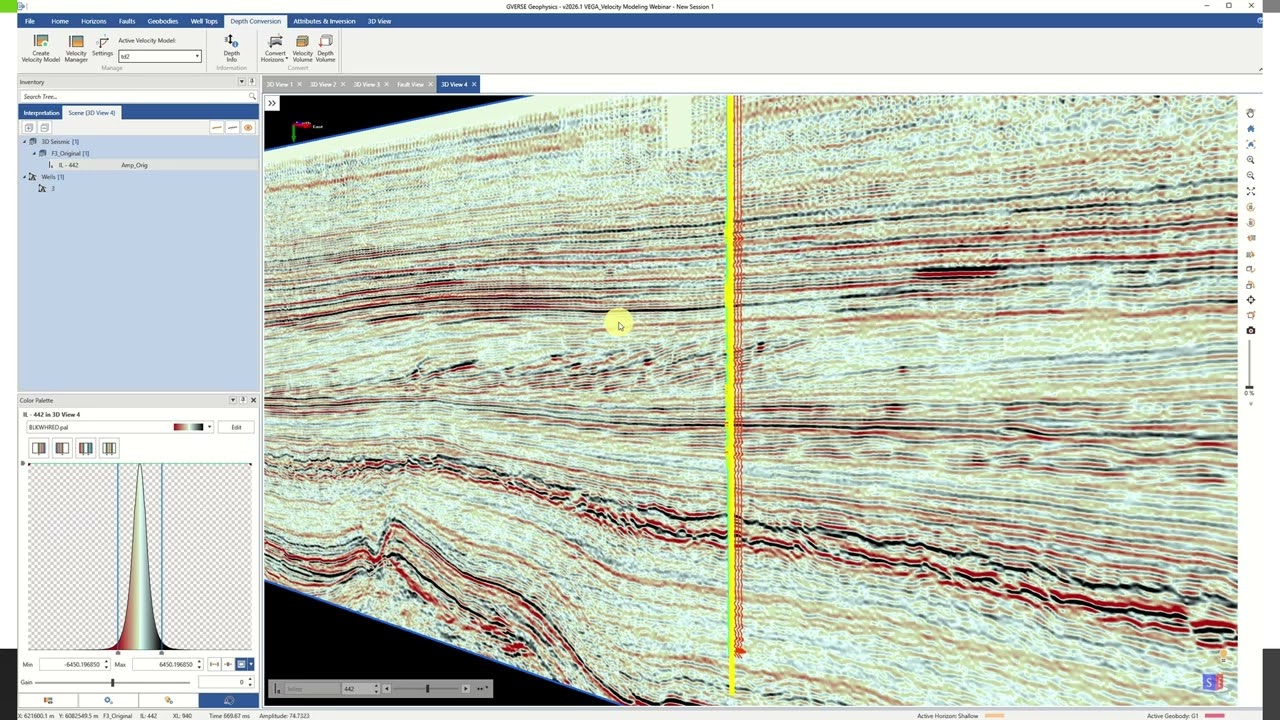Step inline slider left arrow
Viewport: 1280px width, 720px height.
coord(387,688)
